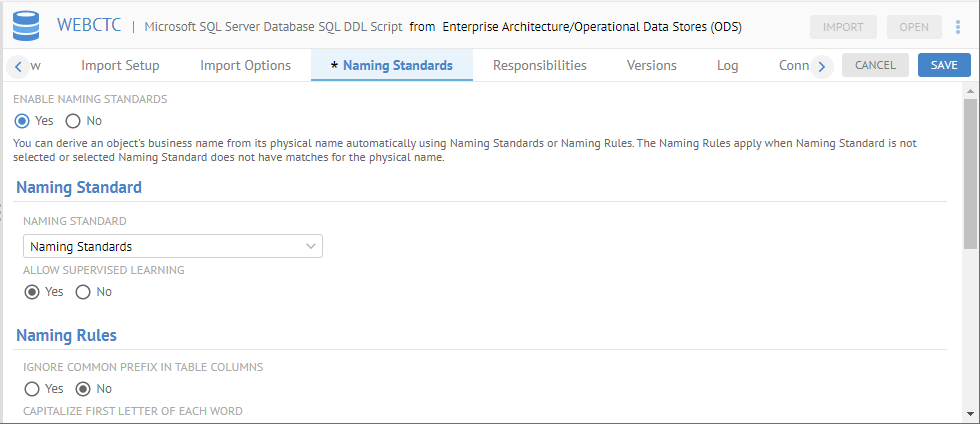Image resolution: width=980 pixels, height=424 pixels.
Task: Set Ignore Common Prefix to Yes
Action: [32, 389]
